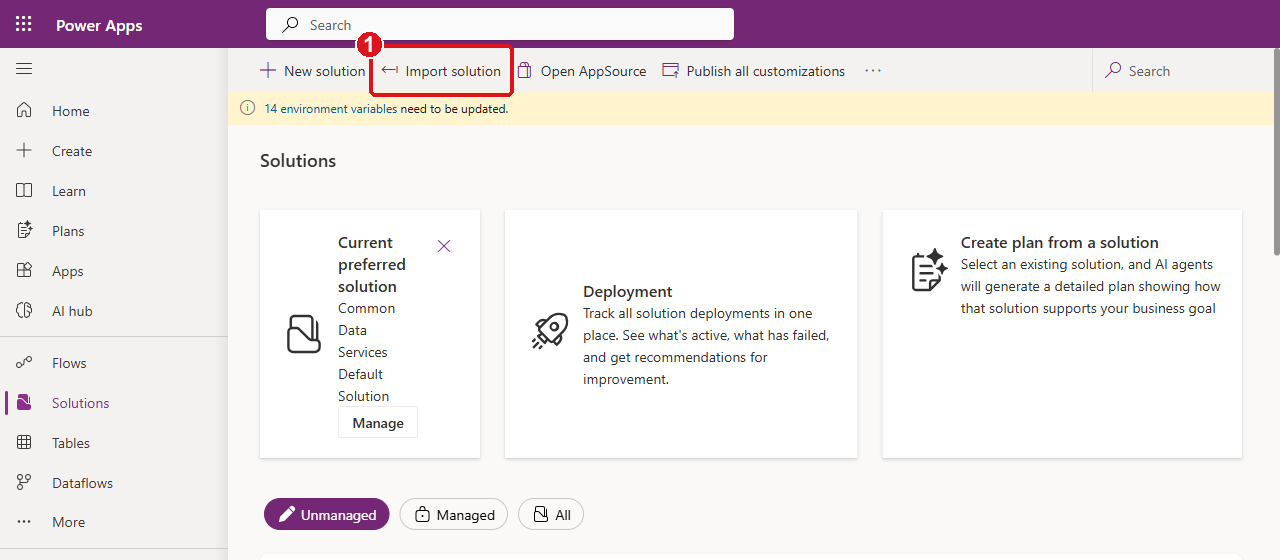Click the info icon in yellow banner
Viewport: 1280px width, 560px height.
click(248, 109)
